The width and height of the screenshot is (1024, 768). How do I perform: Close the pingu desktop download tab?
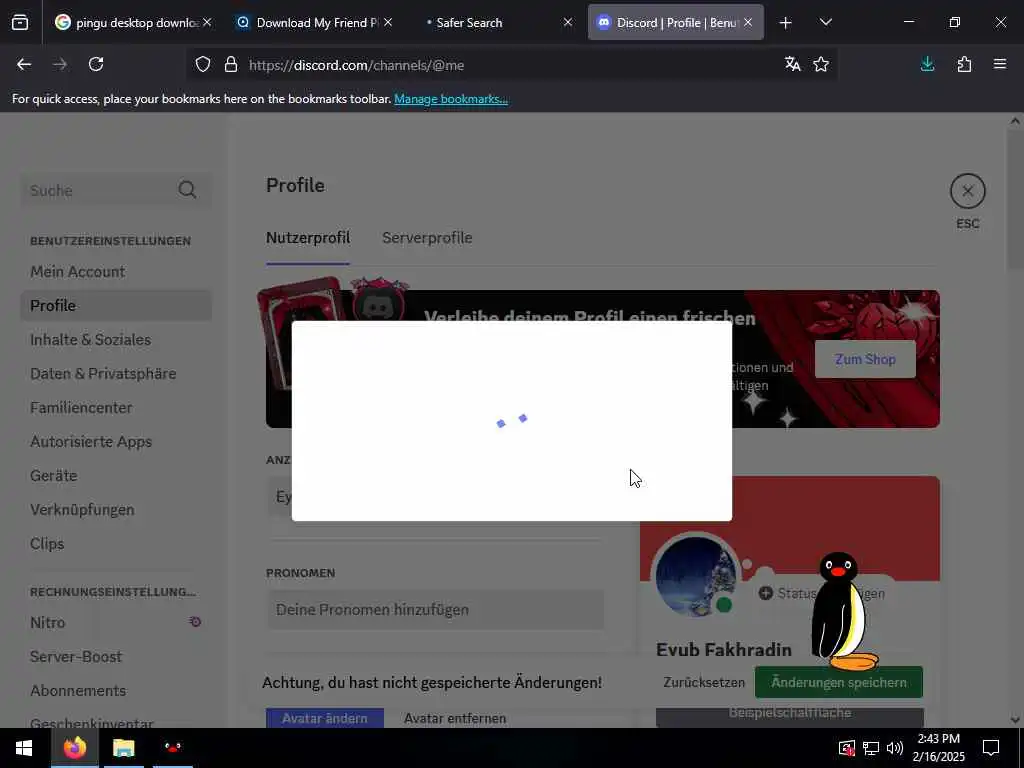pos(207,22)
